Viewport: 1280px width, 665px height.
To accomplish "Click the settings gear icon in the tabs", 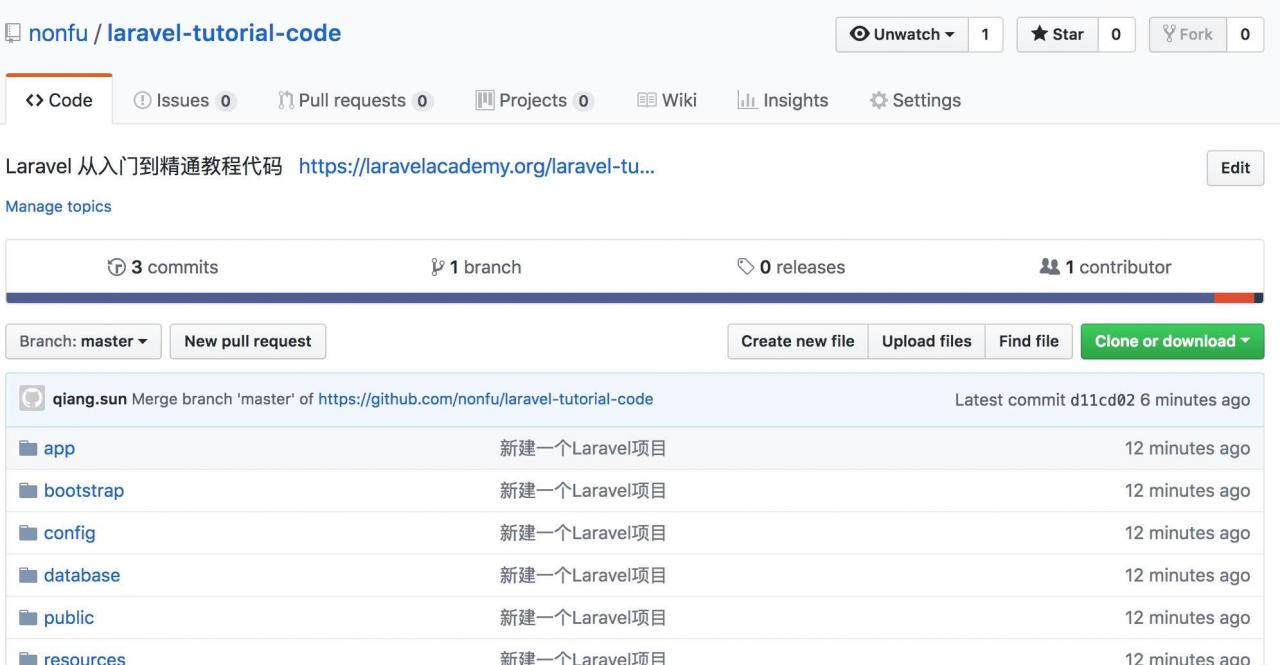I will (x=878, y=100).
